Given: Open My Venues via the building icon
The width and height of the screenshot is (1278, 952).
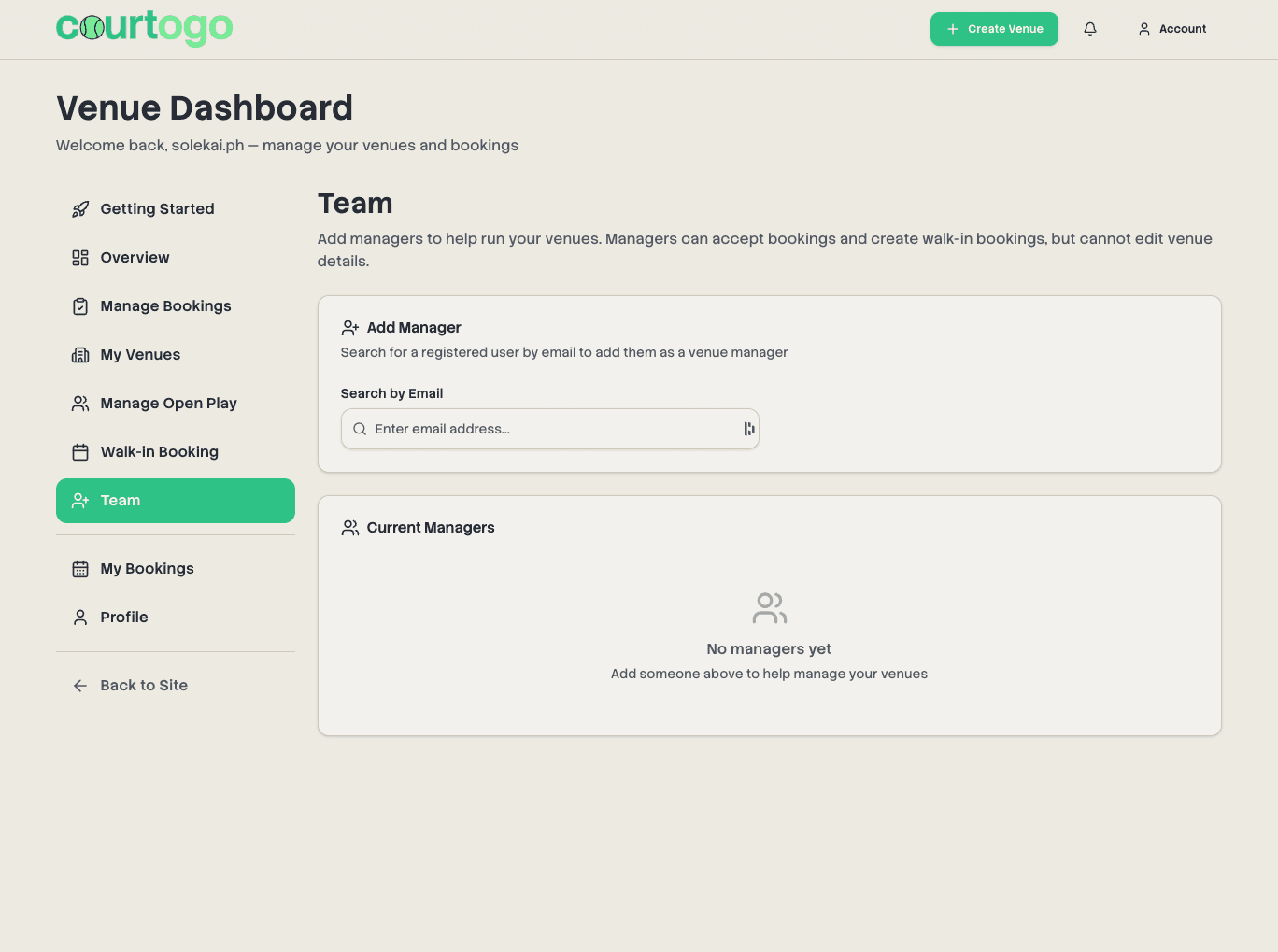Looking at the screenshot, I should [80, 354].
